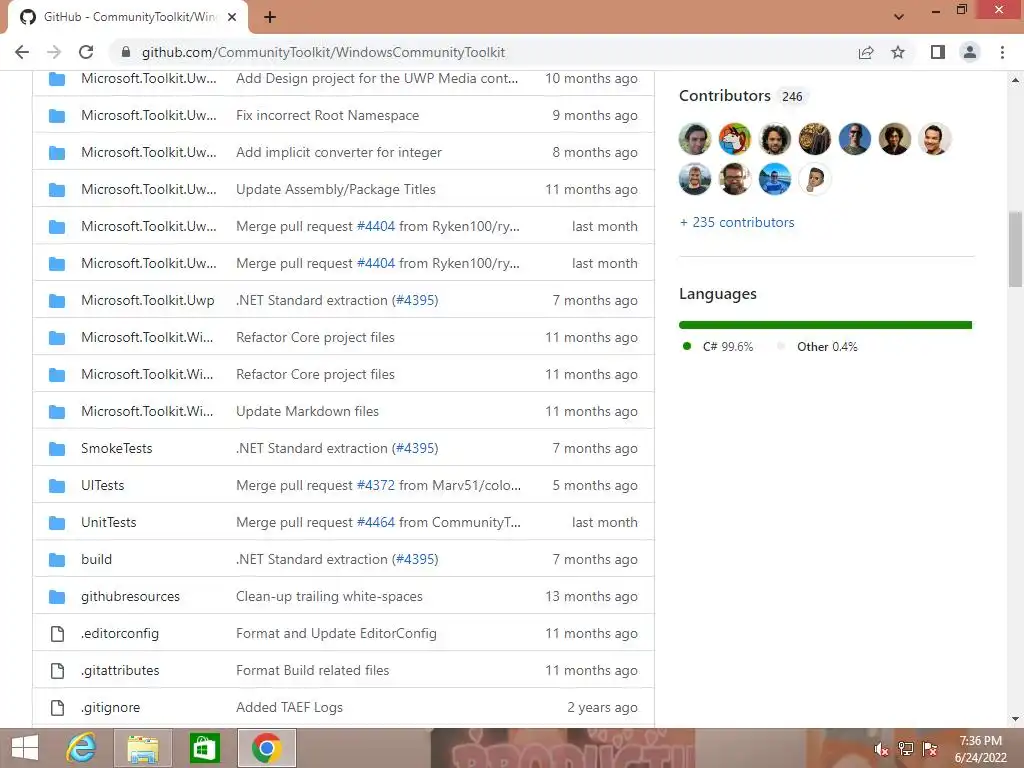The width and height of the screenshot is (1024, 768).
Task: Click the site lock icon
Action: [126, 52]
